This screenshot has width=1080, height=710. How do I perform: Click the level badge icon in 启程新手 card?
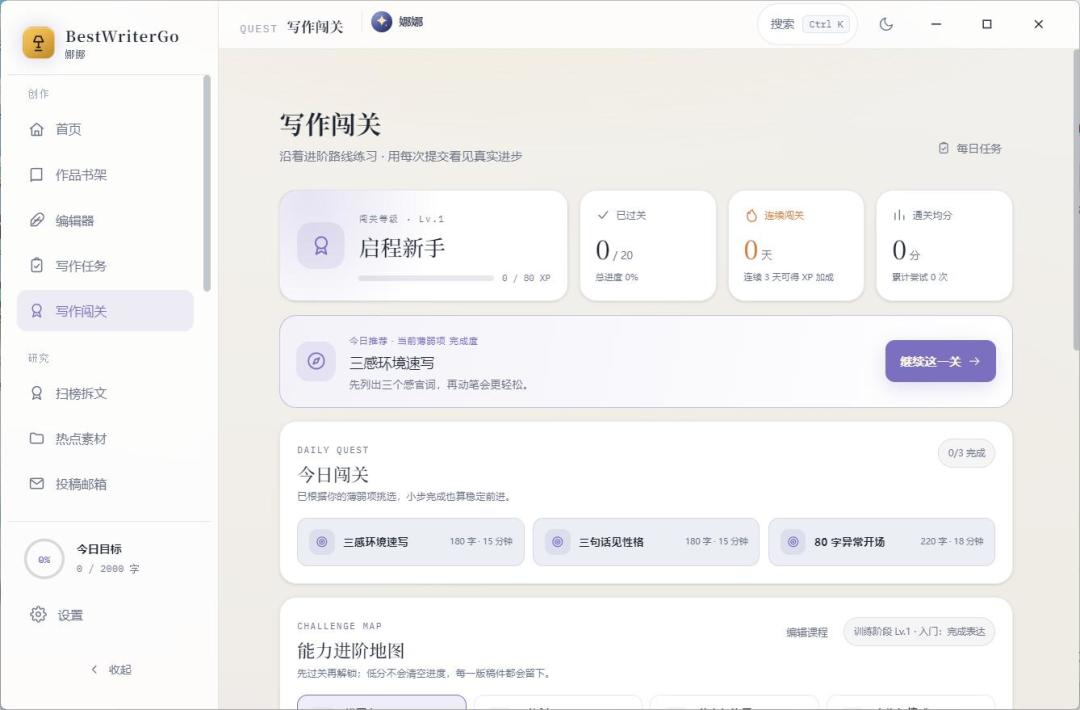pyautogui.click(x=321, y=246)
